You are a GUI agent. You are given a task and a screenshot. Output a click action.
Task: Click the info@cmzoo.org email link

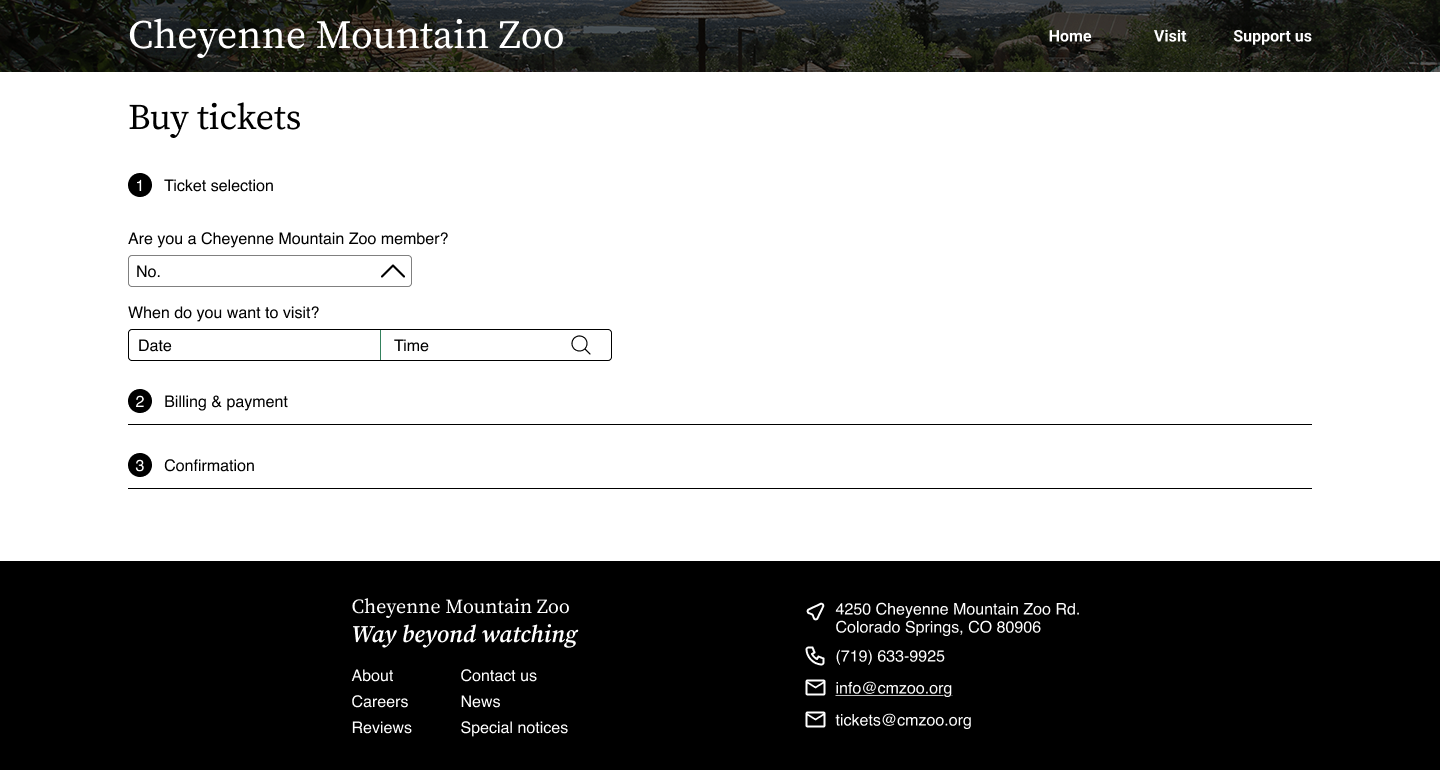(x=893, y=688)
